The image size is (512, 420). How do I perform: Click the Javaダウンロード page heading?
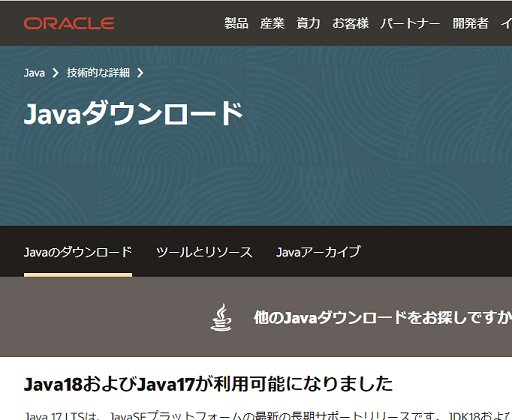(x=133, y=114)
